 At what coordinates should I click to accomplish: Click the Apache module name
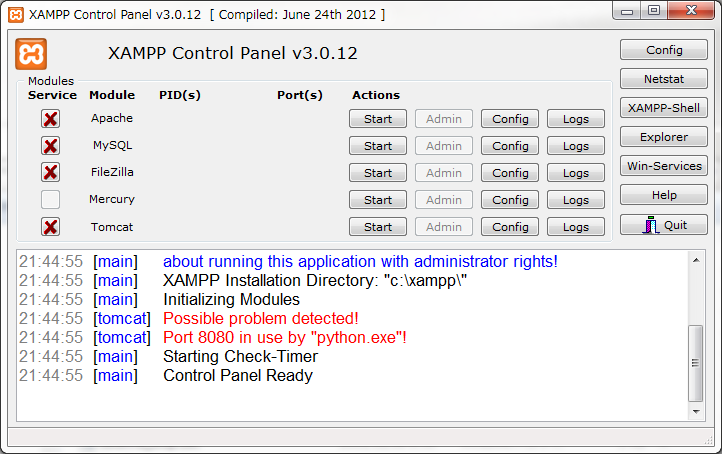coord(112,118)
